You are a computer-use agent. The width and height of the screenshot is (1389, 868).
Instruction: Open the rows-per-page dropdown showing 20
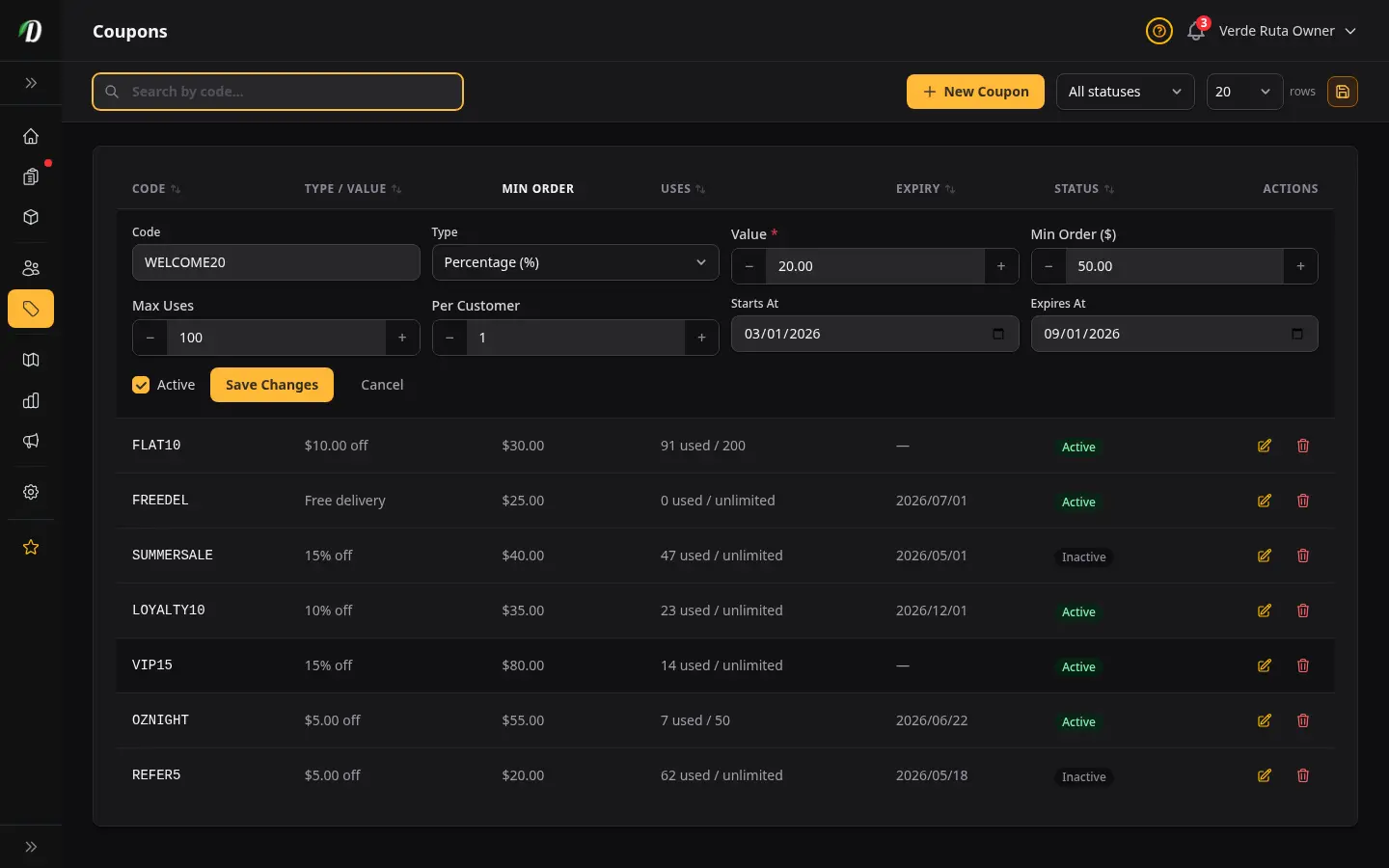pos(1244,92)
